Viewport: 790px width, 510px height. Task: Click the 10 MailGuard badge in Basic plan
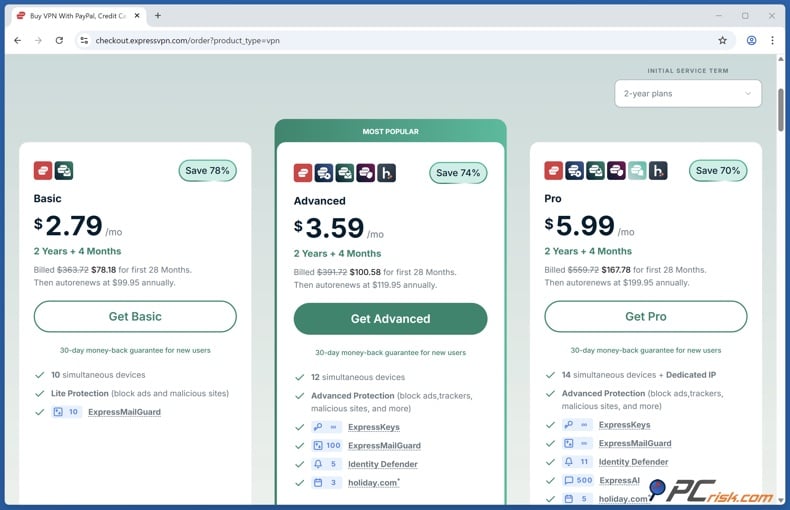click(x=66, y=412)
